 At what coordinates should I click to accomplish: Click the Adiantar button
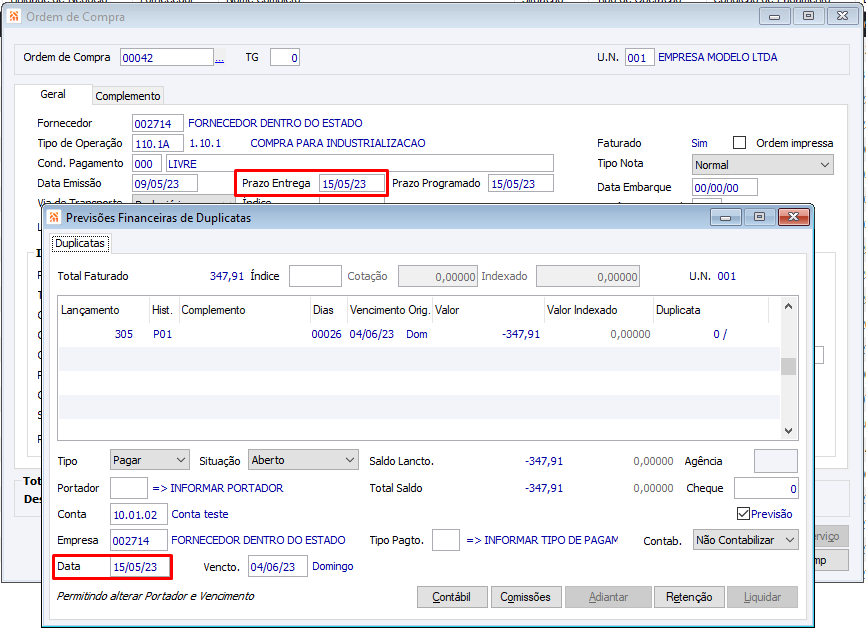608,597
